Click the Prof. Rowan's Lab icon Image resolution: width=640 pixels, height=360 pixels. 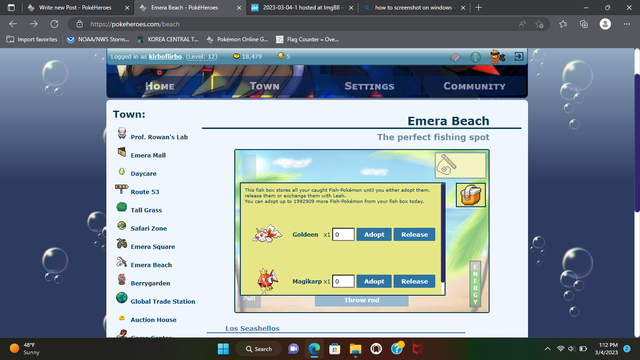[122, 133]
